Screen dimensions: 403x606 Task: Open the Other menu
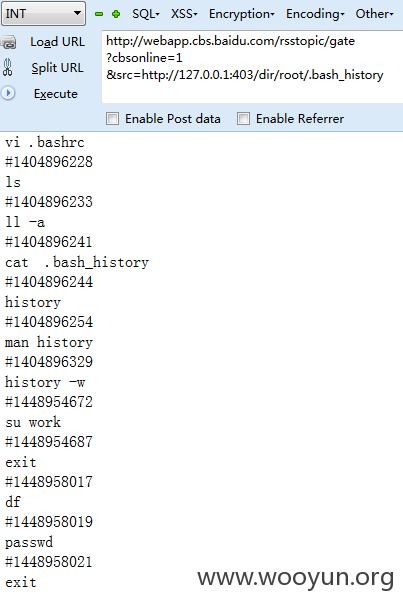[374, 14]
